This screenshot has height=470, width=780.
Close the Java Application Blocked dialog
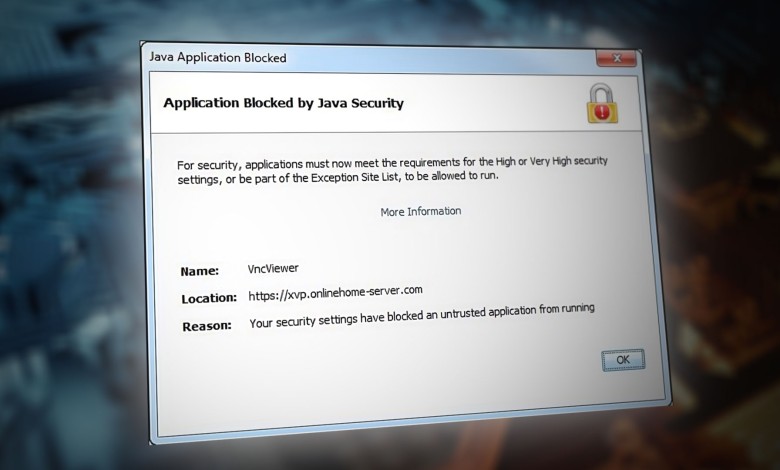[x=617, y=59]
